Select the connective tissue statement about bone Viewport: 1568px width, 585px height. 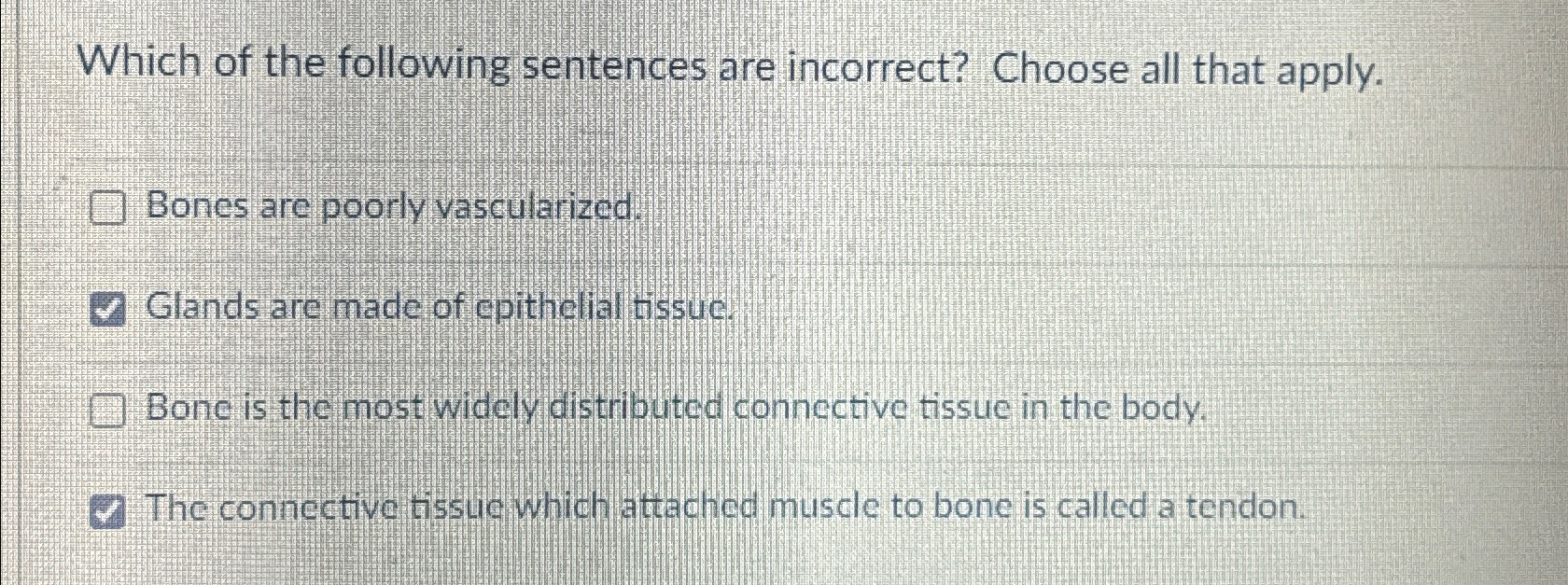(x=677, y=409)
